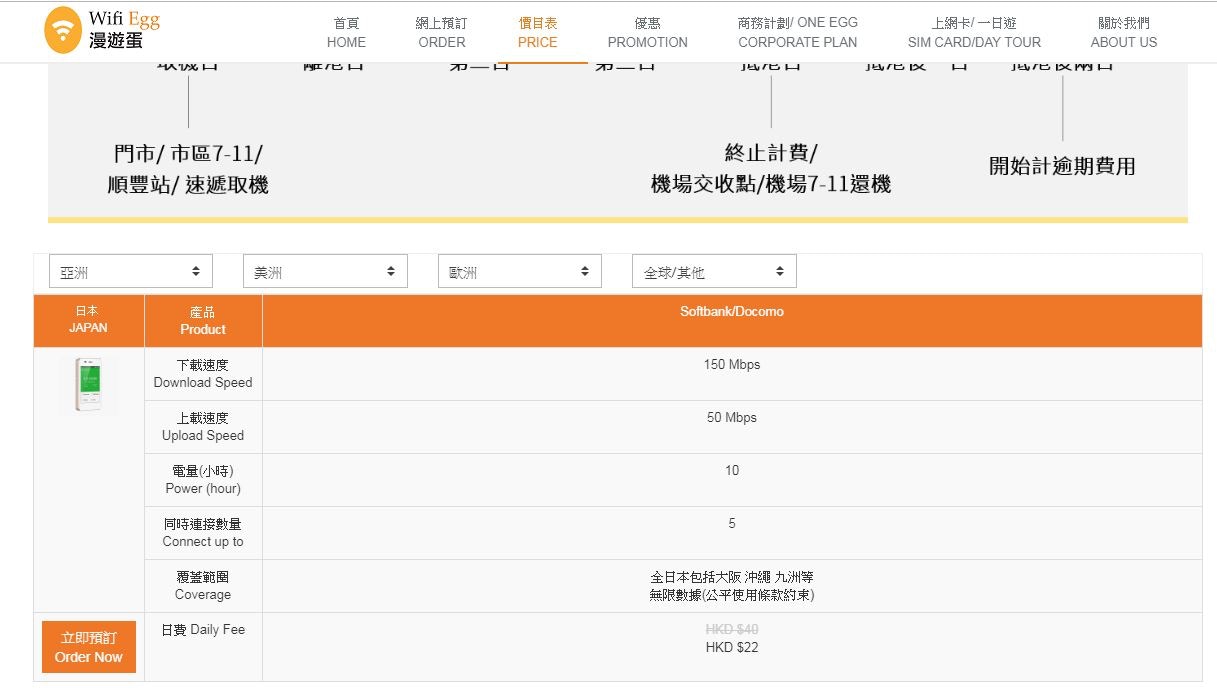Go to the ORDER page
The image size is (1217, 692).
point(442,32)
